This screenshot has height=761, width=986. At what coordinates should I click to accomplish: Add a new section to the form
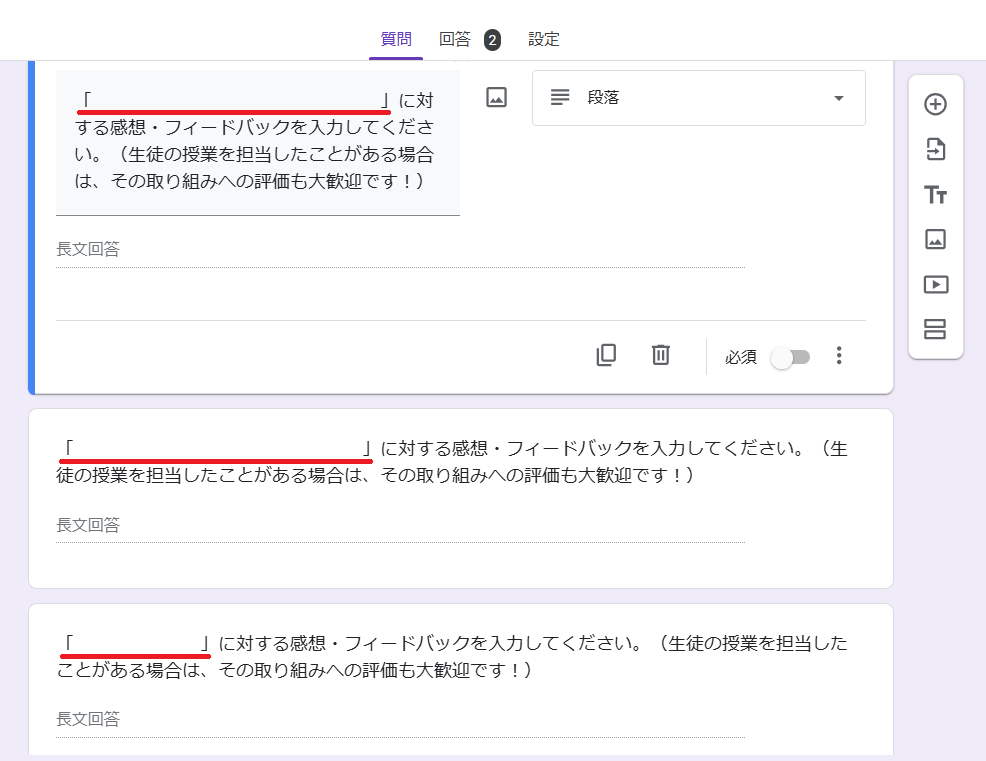pyautogui.click(x=935, y=329)
